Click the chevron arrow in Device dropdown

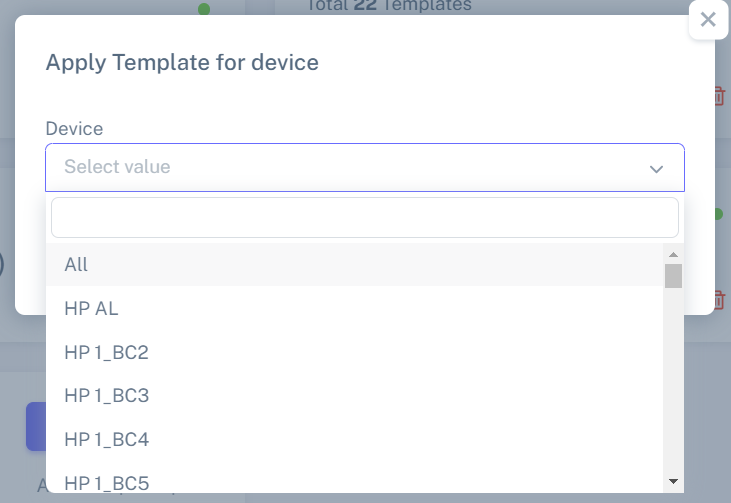[656, 169]
